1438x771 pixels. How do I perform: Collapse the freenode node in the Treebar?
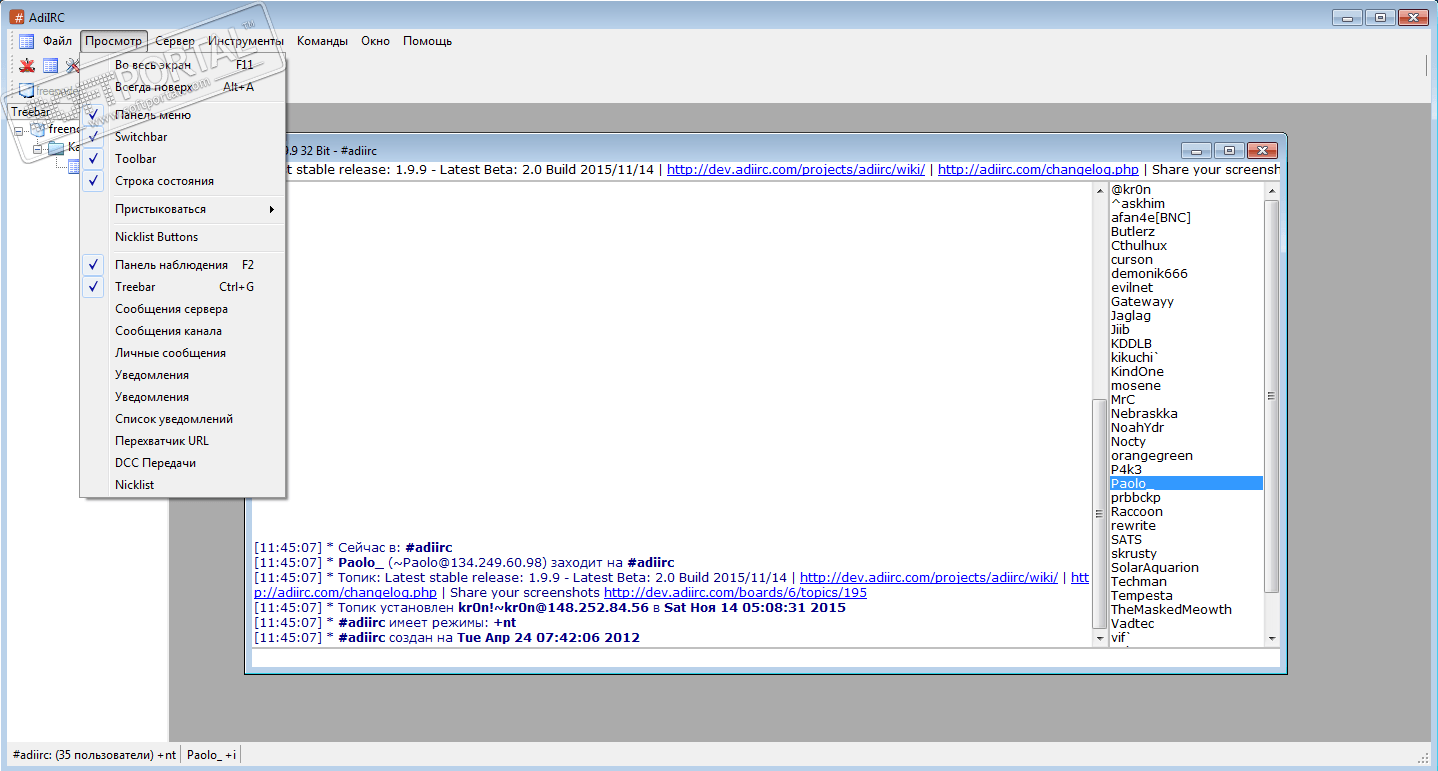point(19,129)
